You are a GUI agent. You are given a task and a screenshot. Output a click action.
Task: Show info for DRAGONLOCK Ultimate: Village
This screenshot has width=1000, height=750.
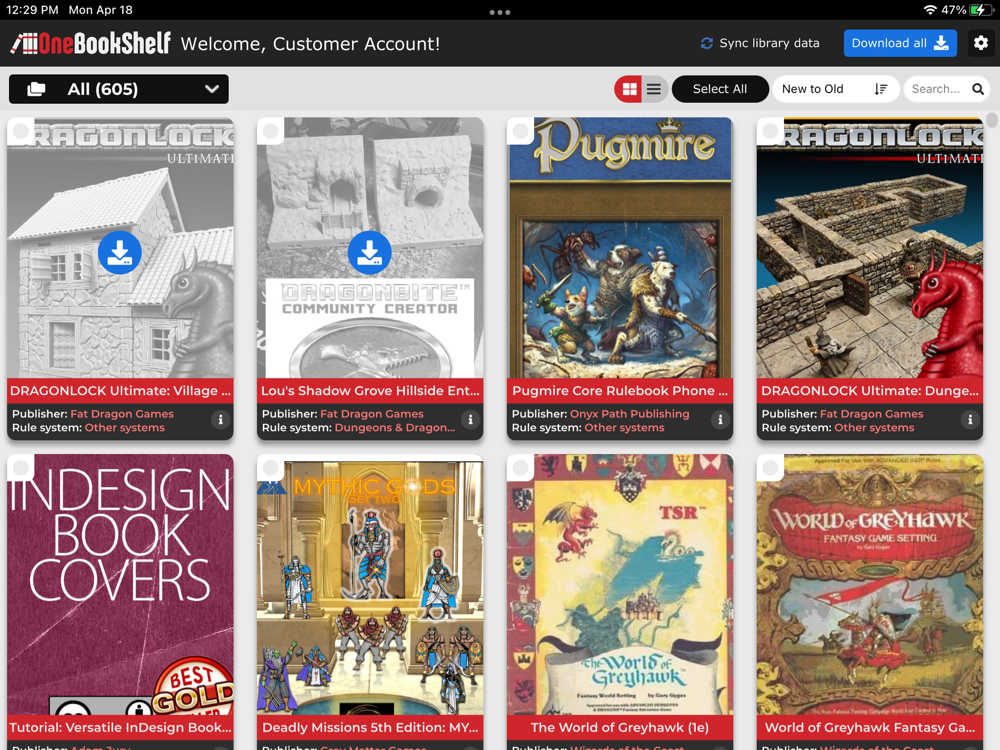click(x=221, y=420)
